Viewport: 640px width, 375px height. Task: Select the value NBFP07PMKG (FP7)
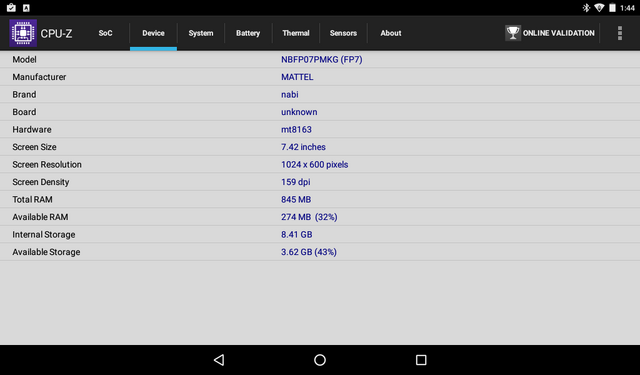tap(322, 60)
